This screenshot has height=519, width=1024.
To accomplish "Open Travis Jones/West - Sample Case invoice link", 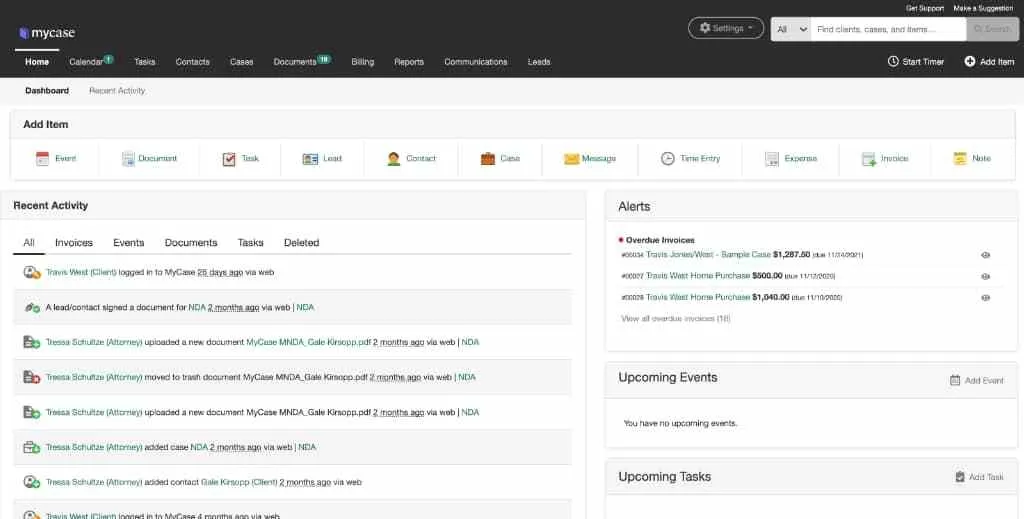I will coord(708,255).
